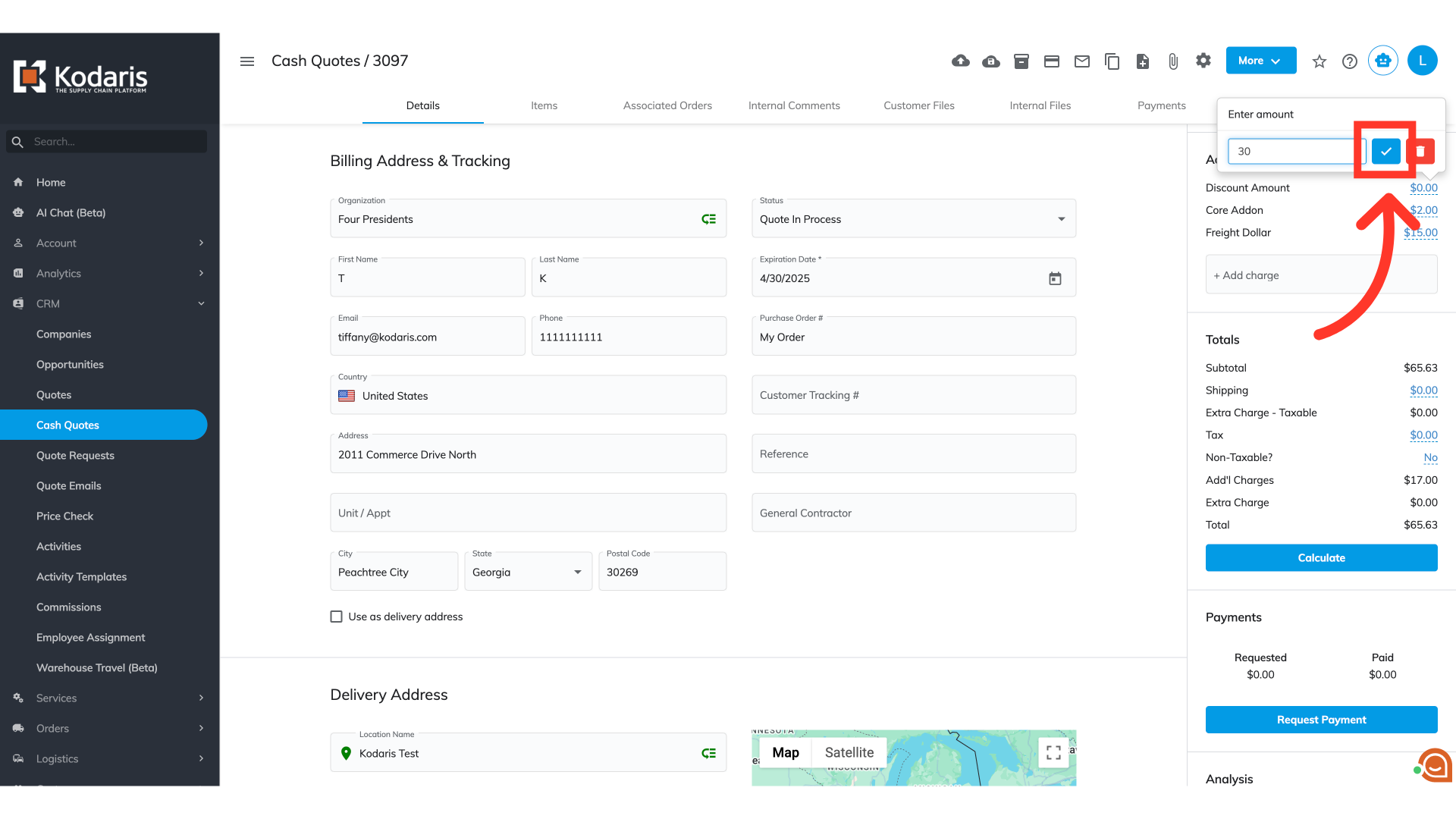Click the star favorite icon
1456x819 pixels.
pyautogui.click(x=1319, y=61)
